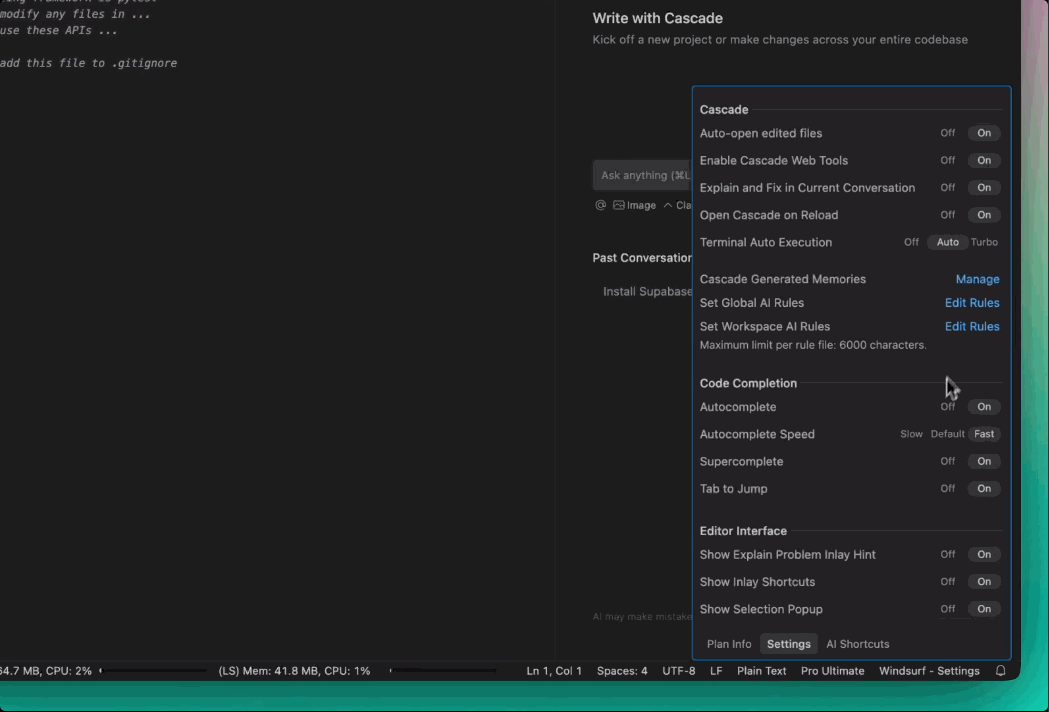Click editor line 'use these APIs ...'
Image resolution: width=1049 pixels, height=712 pixels.
pos(59,30)
